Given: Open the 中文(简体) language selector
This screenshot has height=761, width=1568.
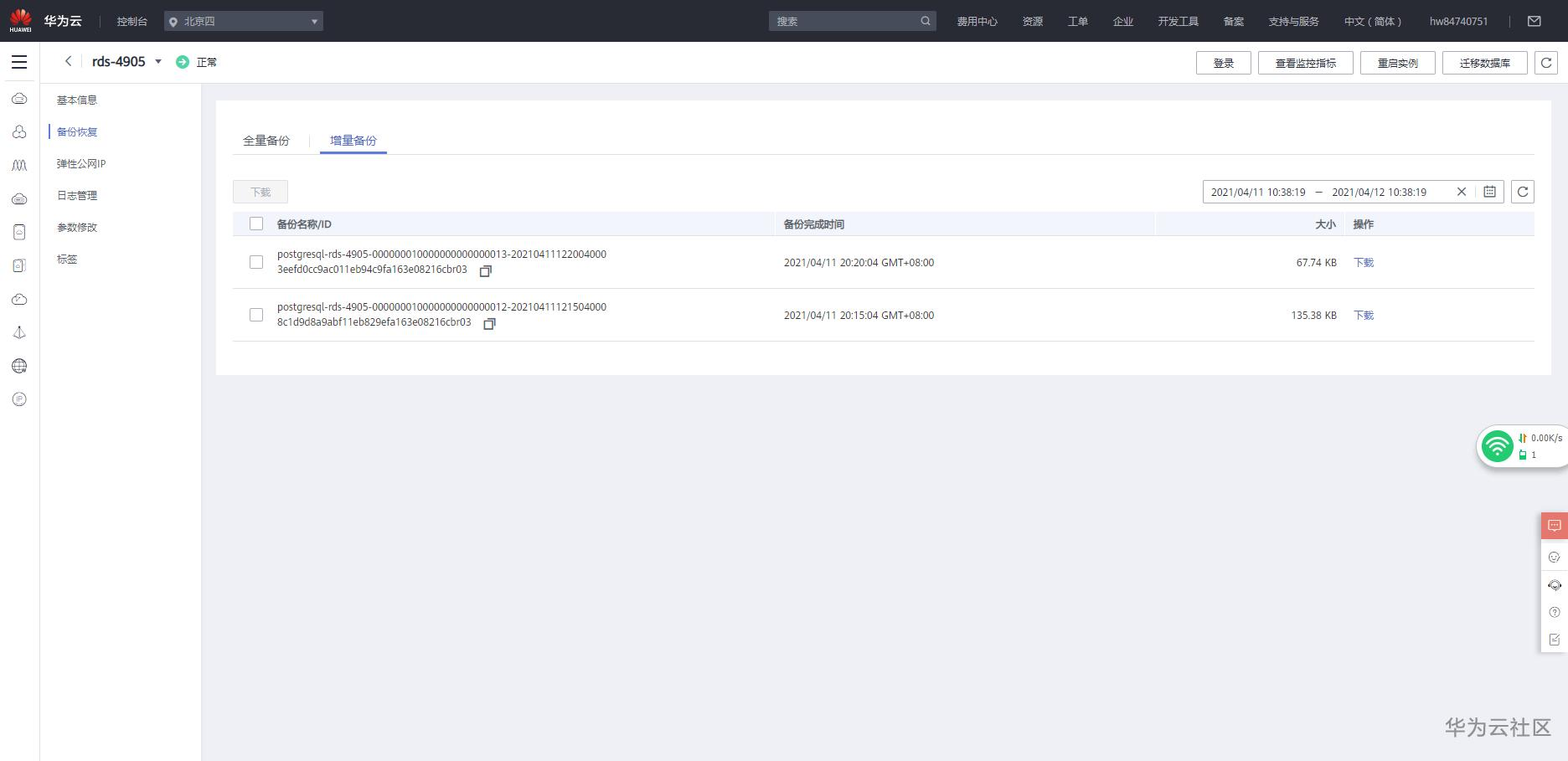Looking at the screenshot, I should (x=1373, y=22).
